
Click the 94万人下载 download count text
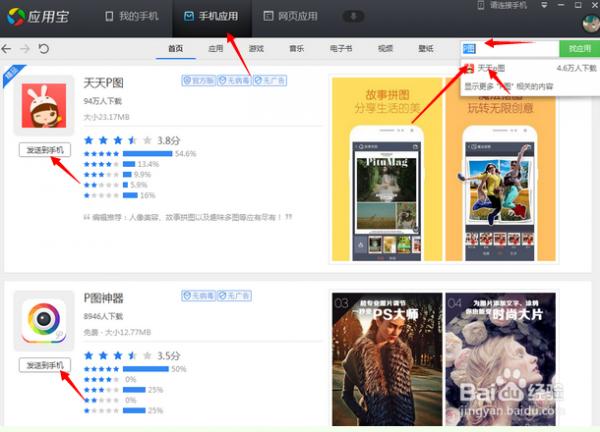click(x=103, y=101)
